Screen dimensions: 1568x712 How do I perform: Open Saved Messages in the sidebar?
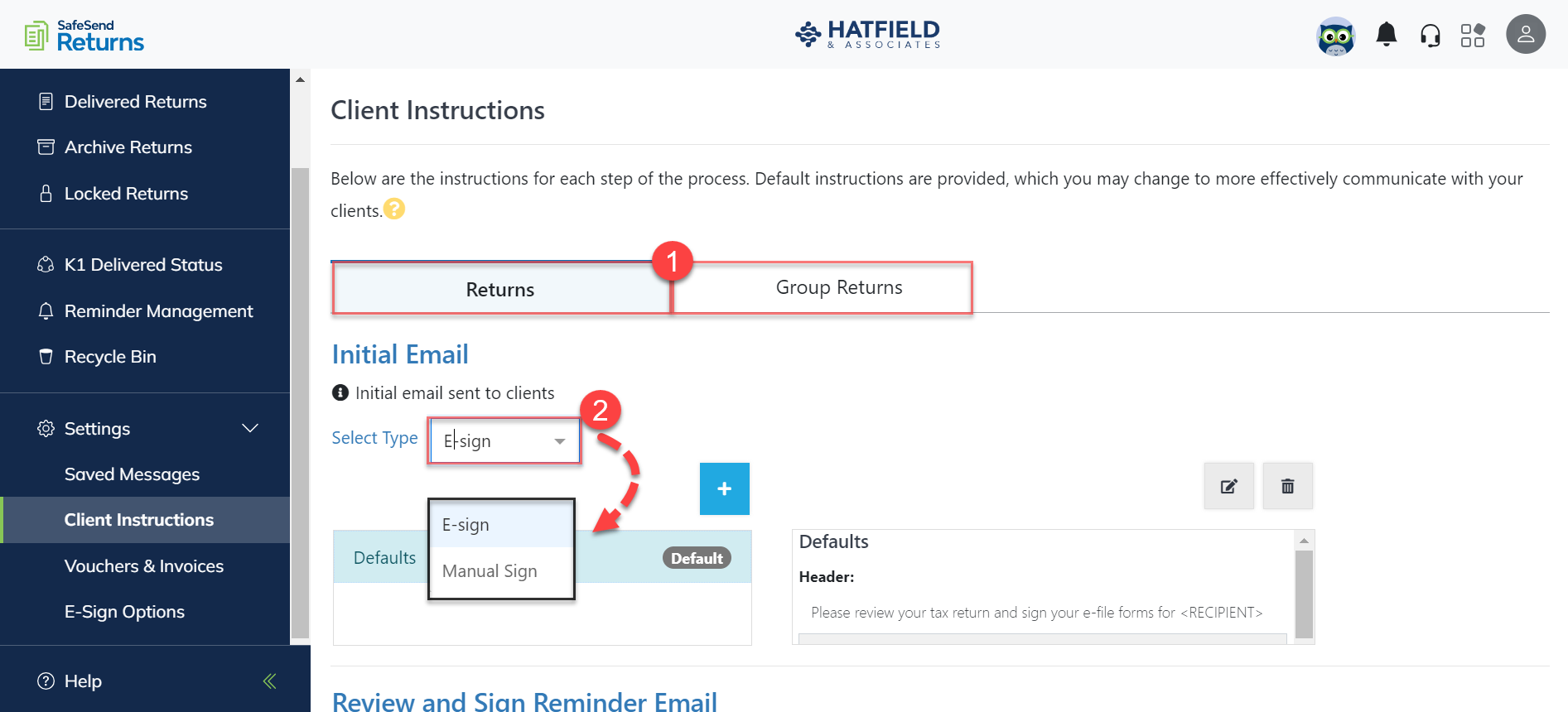[x=131, y=474]
